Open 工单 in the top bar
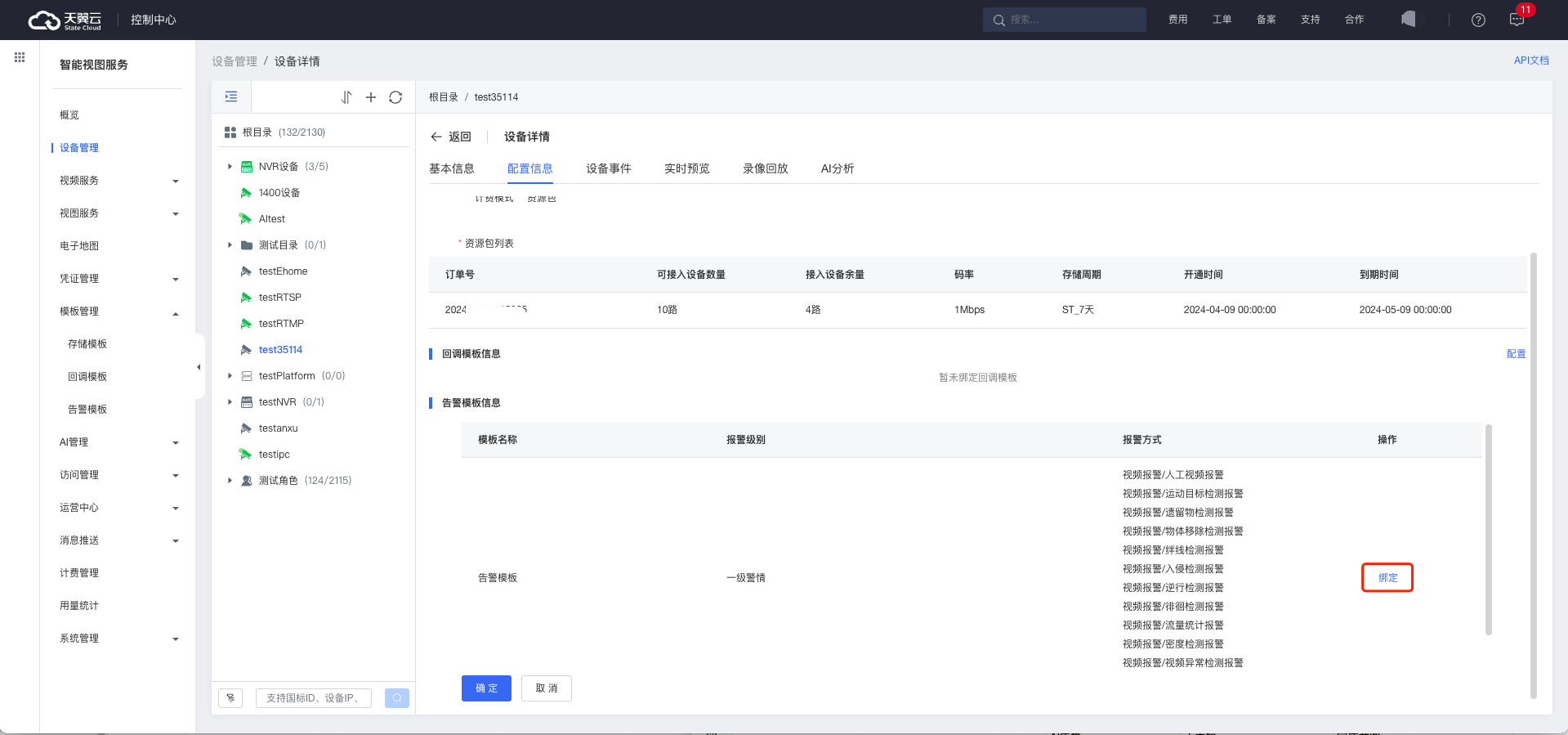Image resolution: width=1568 pixels, height=735 pixels. (1222, 20)
